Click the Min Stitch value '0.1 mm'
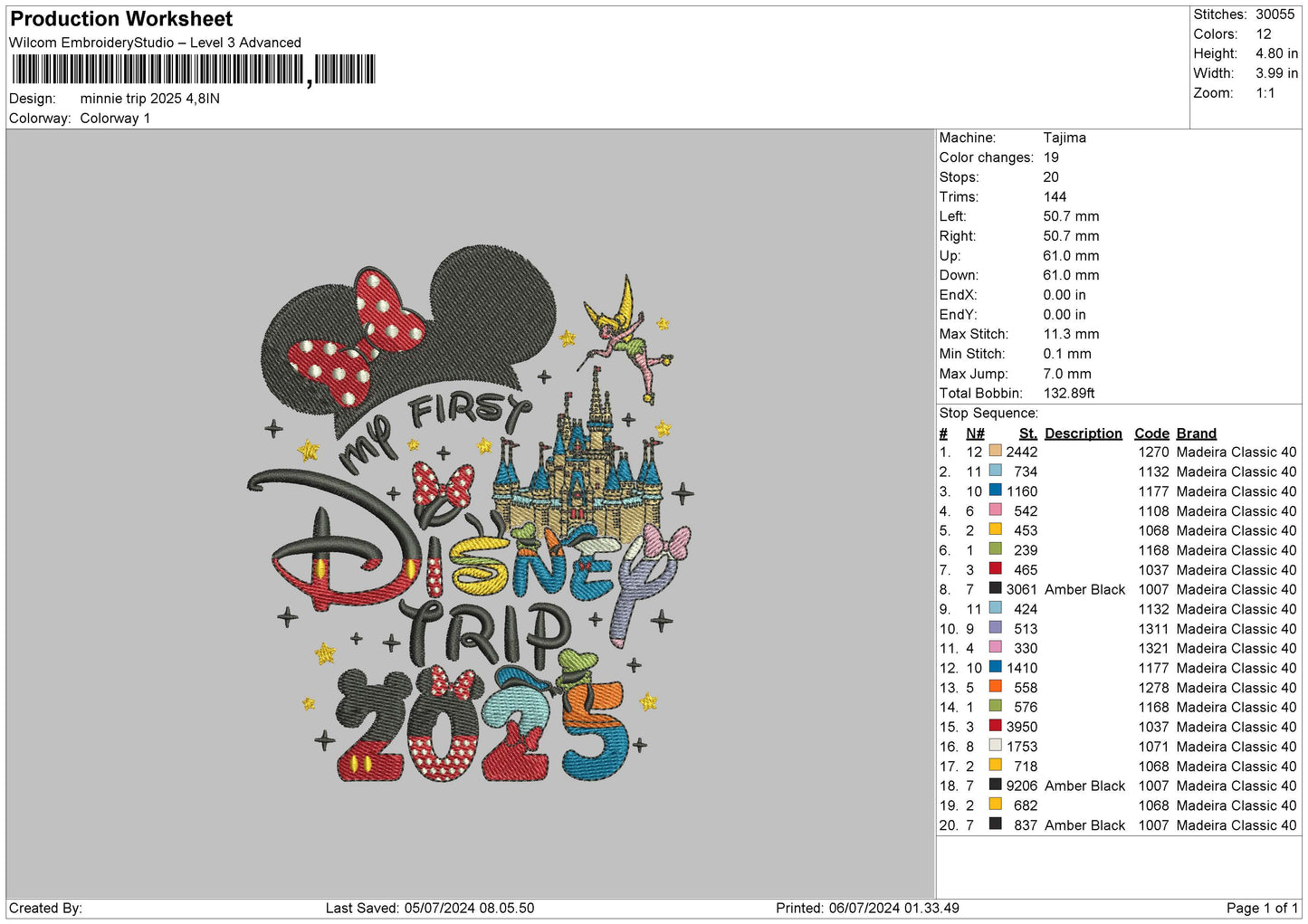Screen dimensions: 1308x924 click(x=1067, y=354)
